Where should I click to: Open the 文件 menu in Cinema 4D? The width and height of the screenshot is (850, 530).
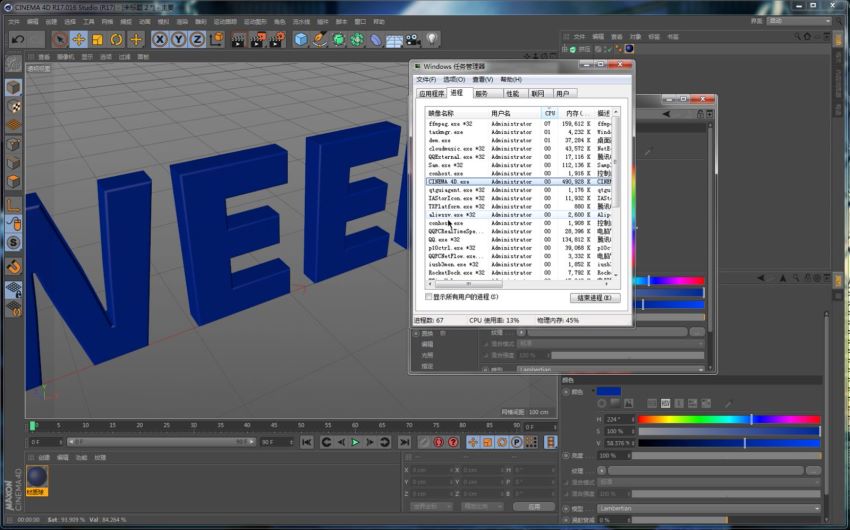(13, 21)
